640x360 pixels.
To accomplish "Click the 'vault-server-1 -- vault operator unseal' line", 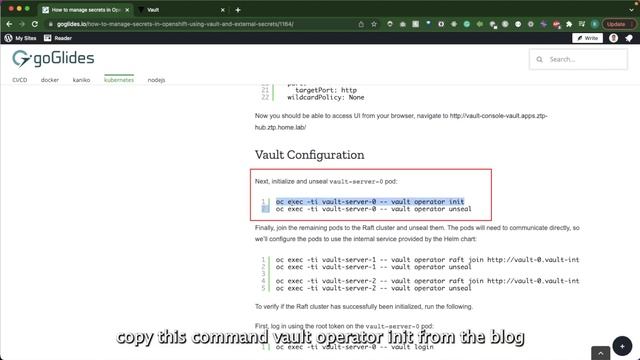I will [373, 267].
